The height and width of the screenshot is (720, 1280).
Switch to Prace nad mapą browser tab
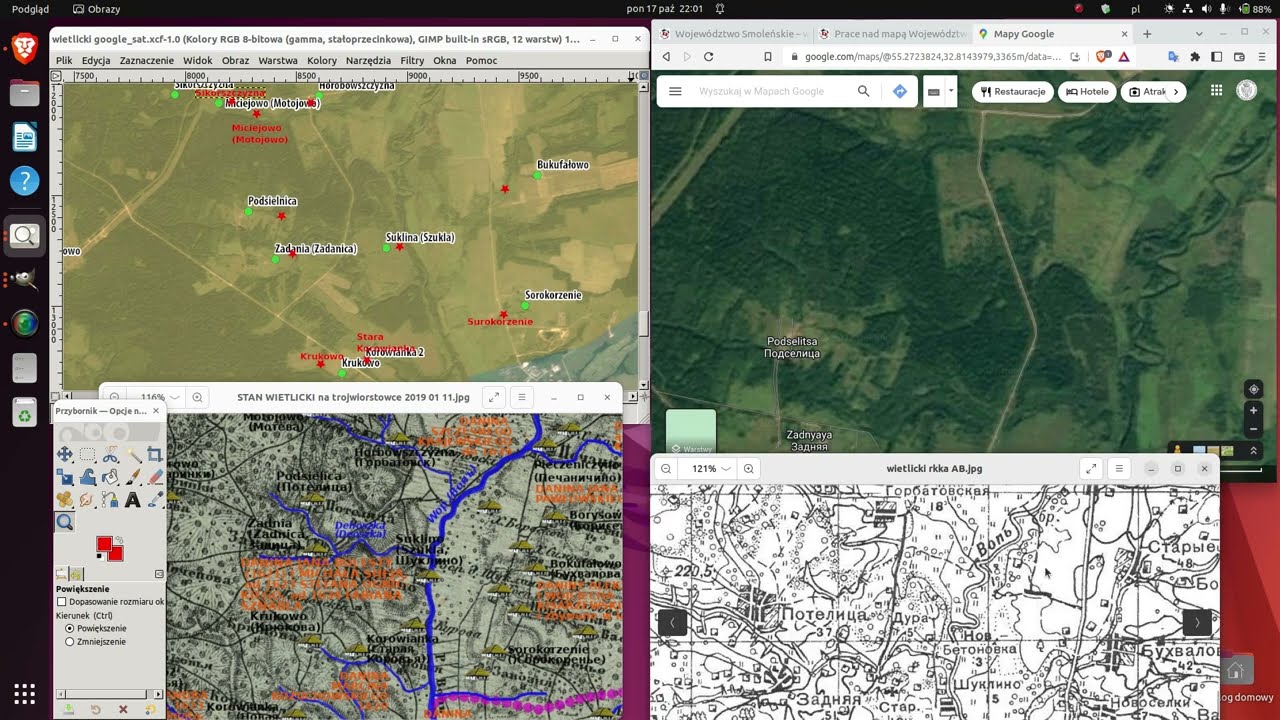pyautogui.click(x=892, y=33)
